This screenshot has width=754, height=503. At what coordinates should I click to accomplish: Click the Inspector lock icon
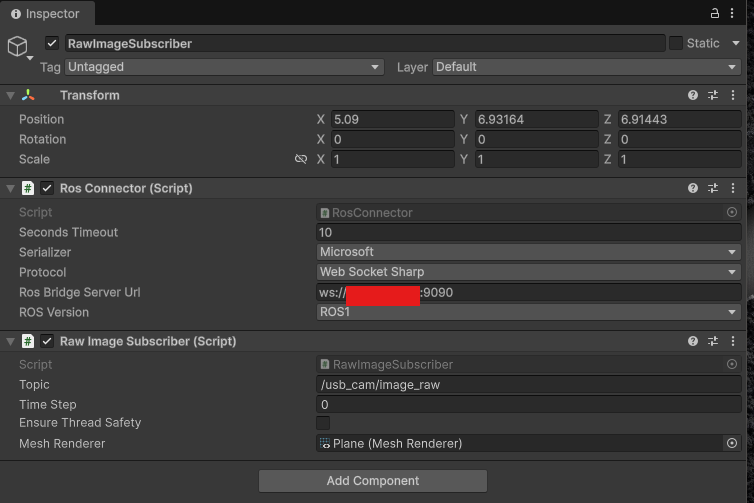click(x=714, y=14)
